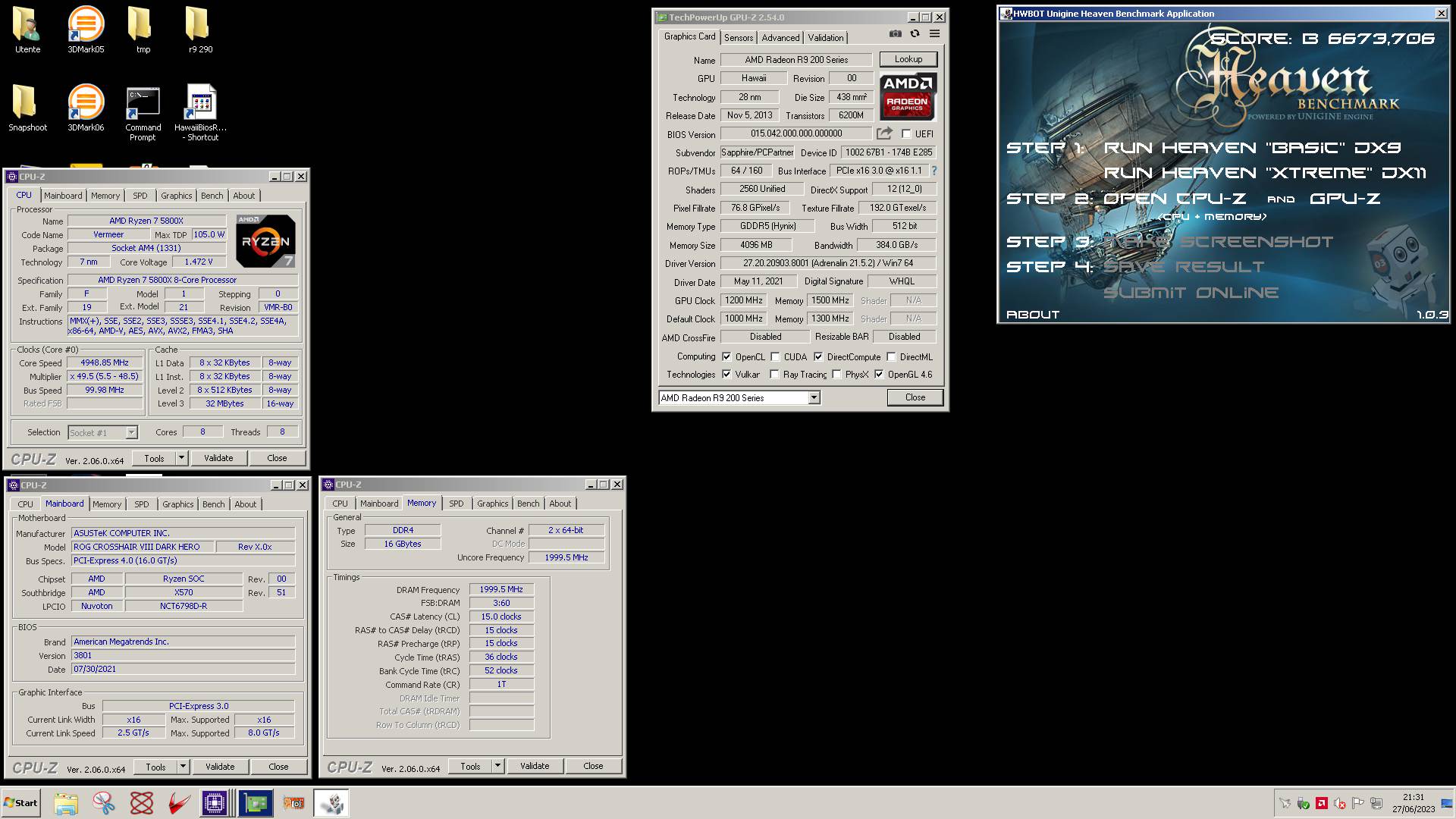Launch the Command Prompt shortcut
The width and height of the screenshot is (1456, 819).
tap(143, 114)
